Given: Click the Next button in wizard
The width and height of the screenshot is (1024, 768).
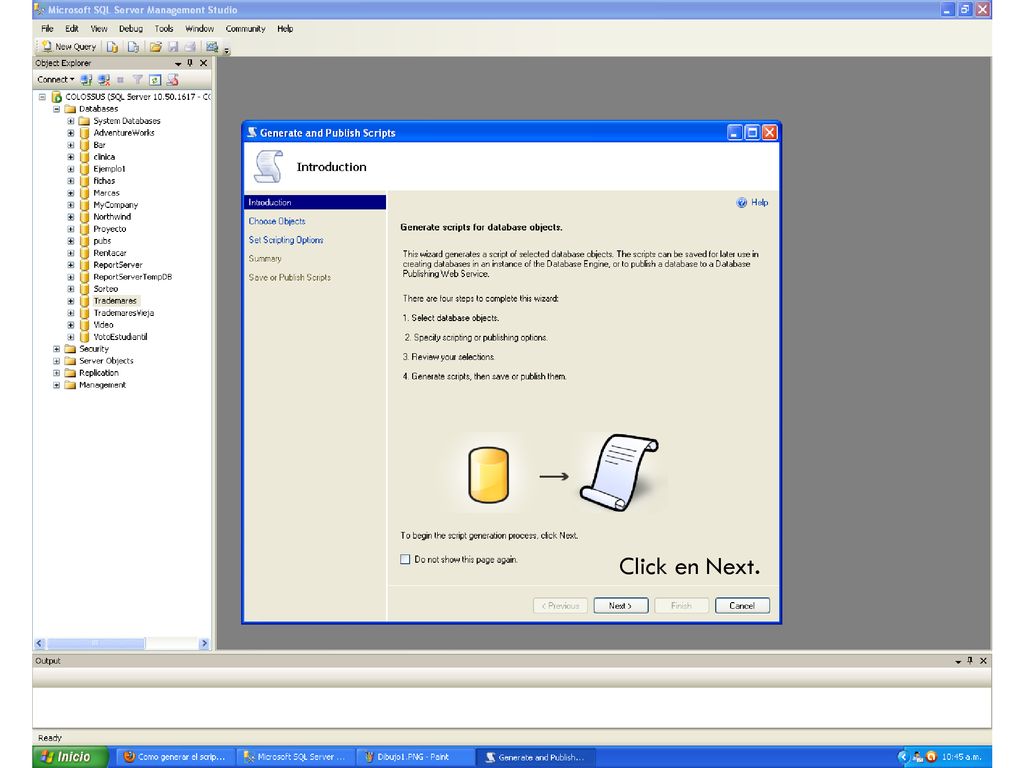Looking at the screenshot, I should point(620,605).
